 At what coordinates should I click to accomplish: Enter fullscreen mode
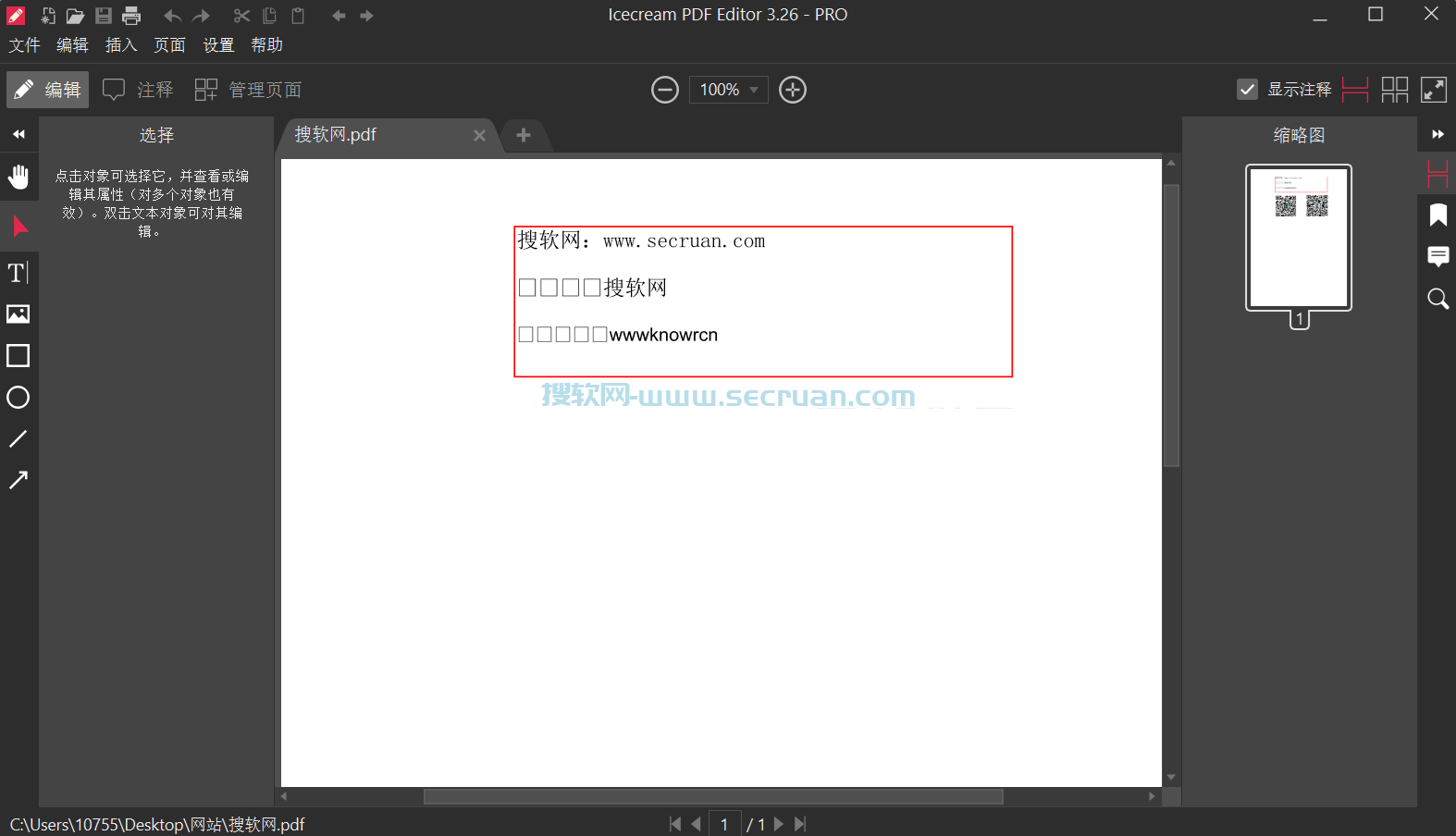(x=1434, y=90)
